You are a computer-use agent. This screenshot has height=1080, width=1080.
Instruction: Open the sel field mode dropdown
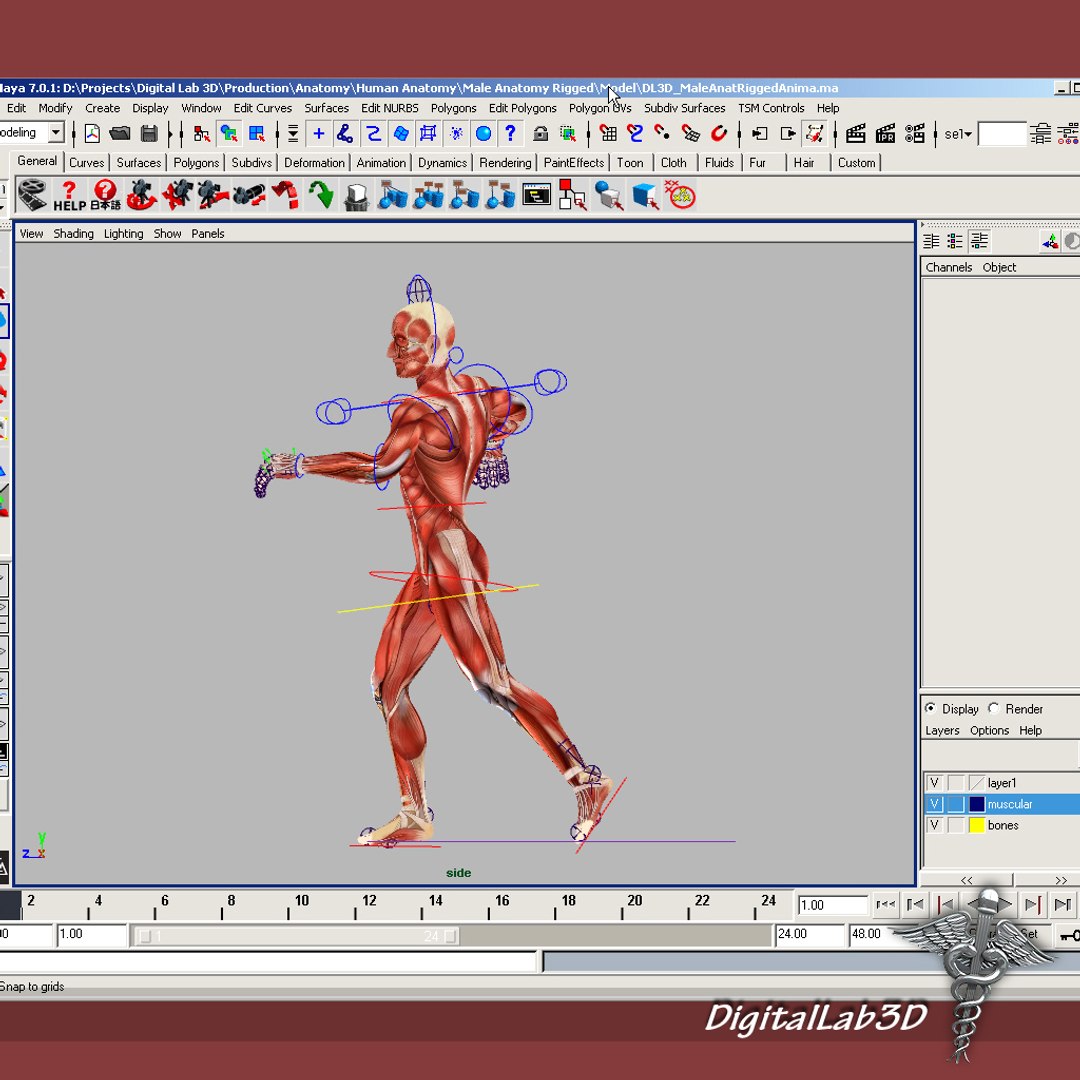(958, 134)
